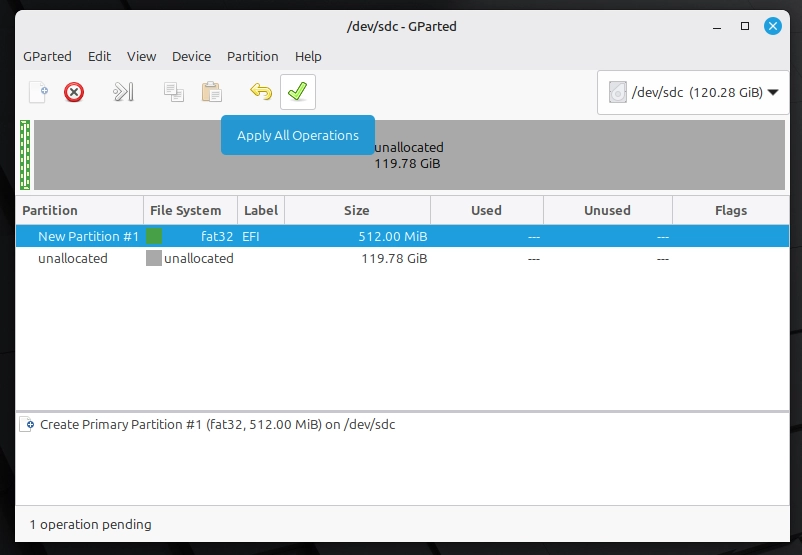This screenshot has width=802, height=555.
Task: Click the Unused column header
Action: pos(608,210)
